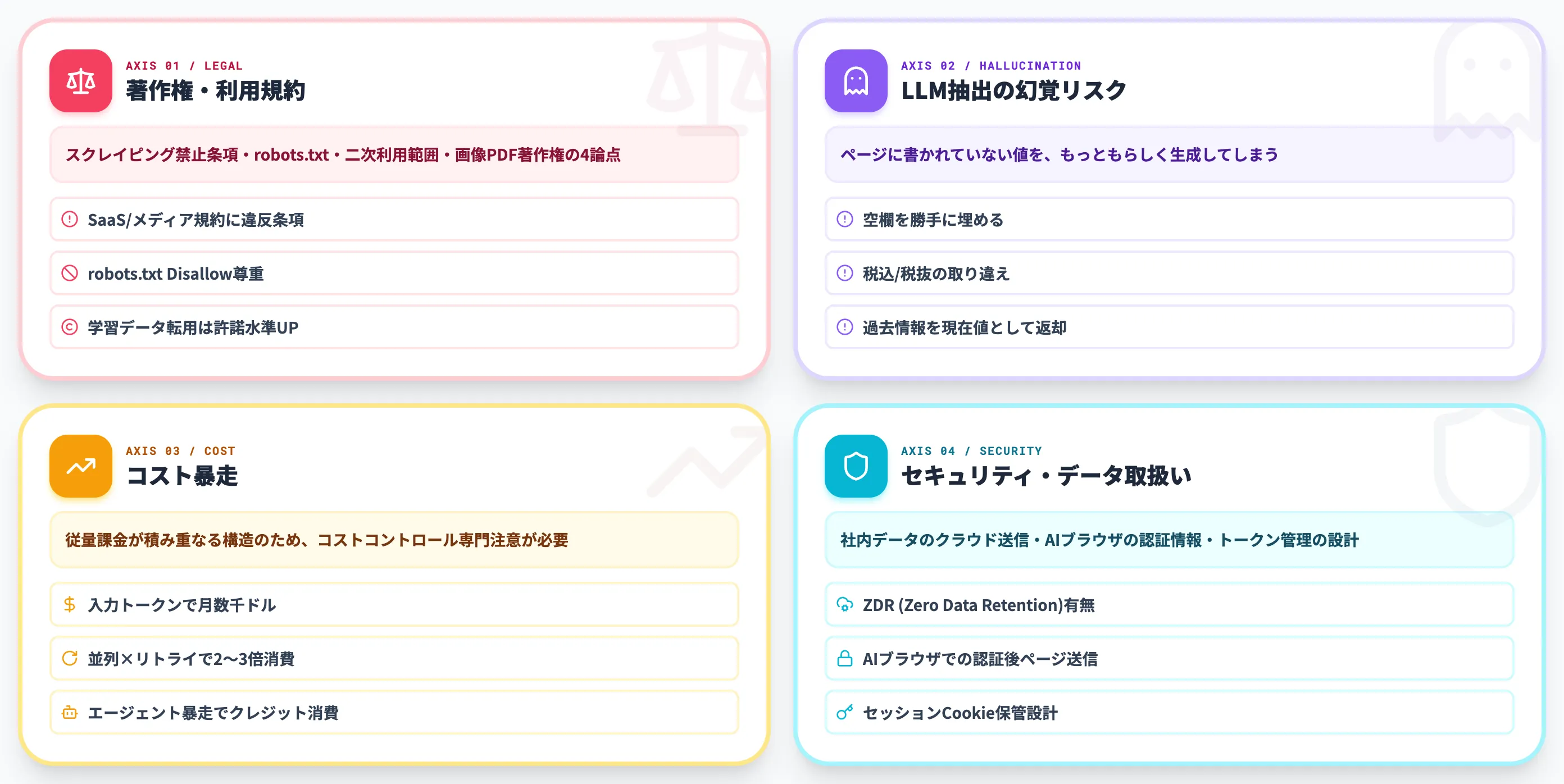Click the key icon beside セッションCookie保管設計
The width and height of the screenshot is (1564, 784).
point(844,713)
